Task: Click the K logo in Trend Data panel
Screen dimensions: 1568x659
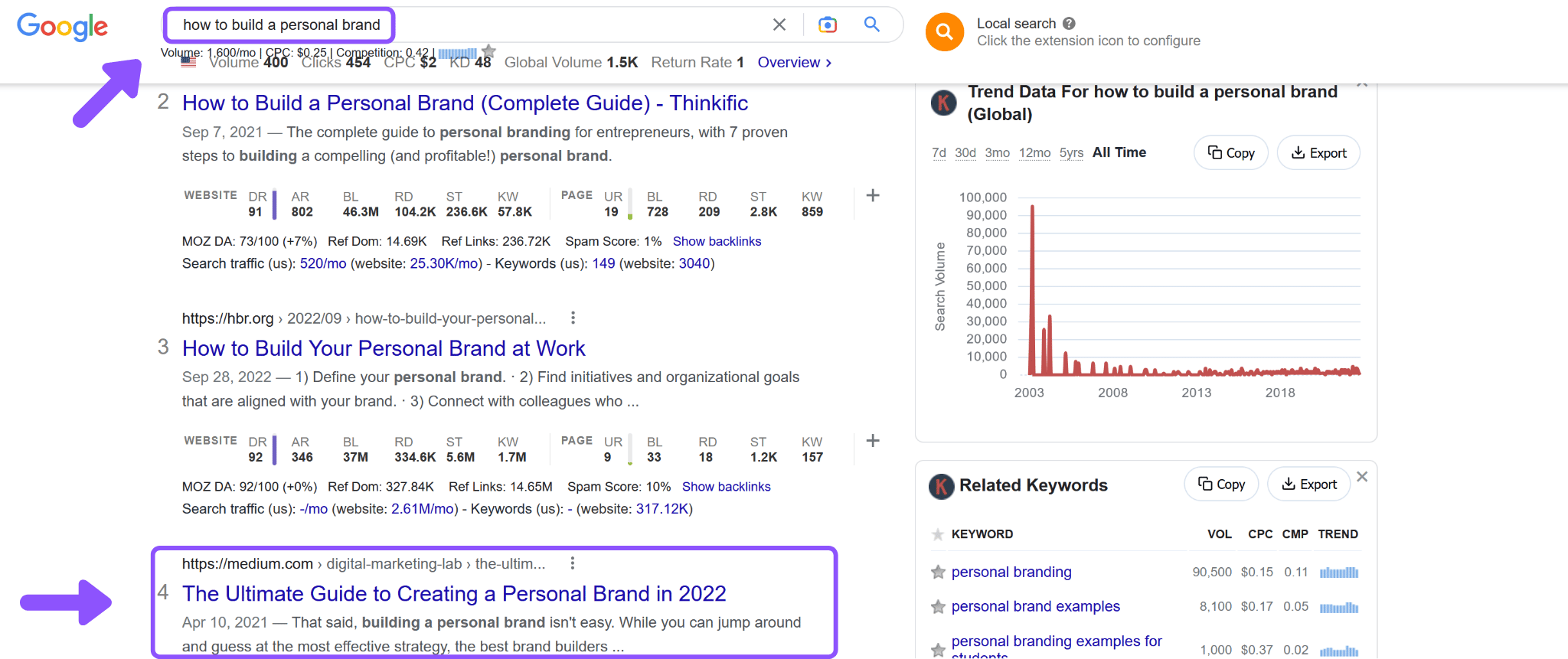Action: coord(944,103)
